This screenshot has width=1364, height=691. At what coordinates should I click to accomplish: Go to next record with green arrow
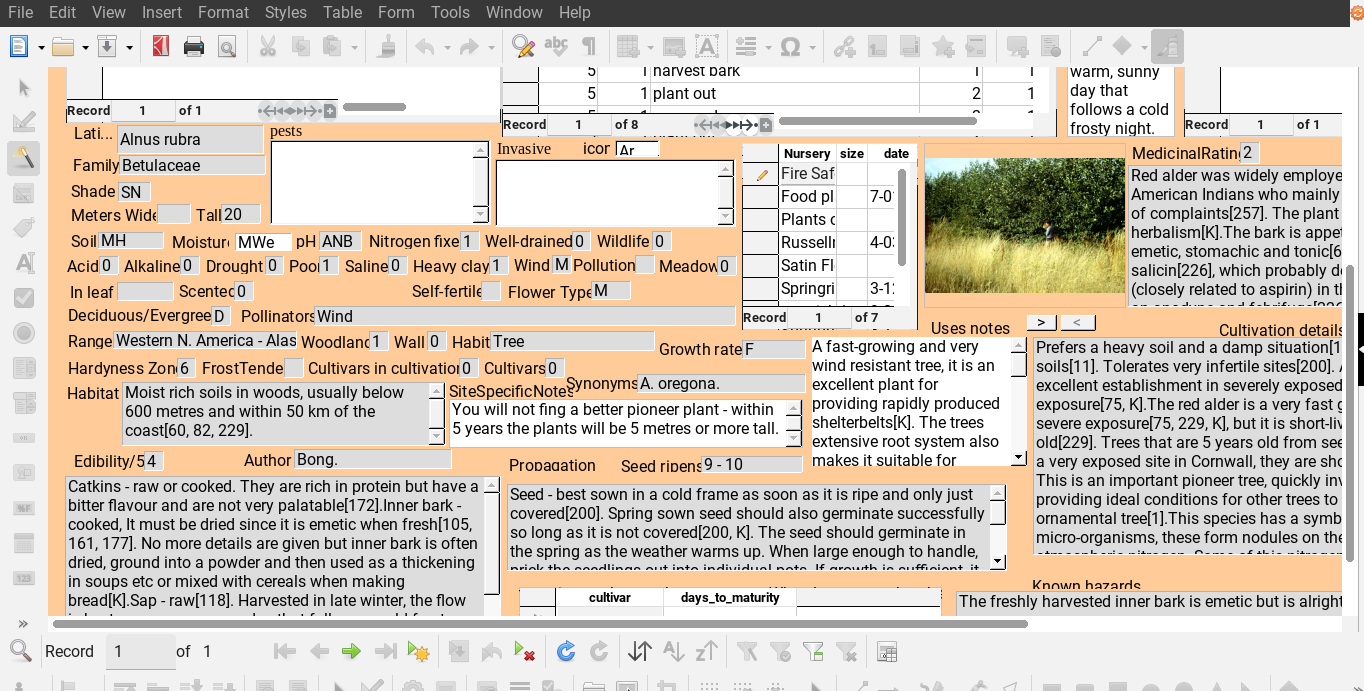point(351,652)
